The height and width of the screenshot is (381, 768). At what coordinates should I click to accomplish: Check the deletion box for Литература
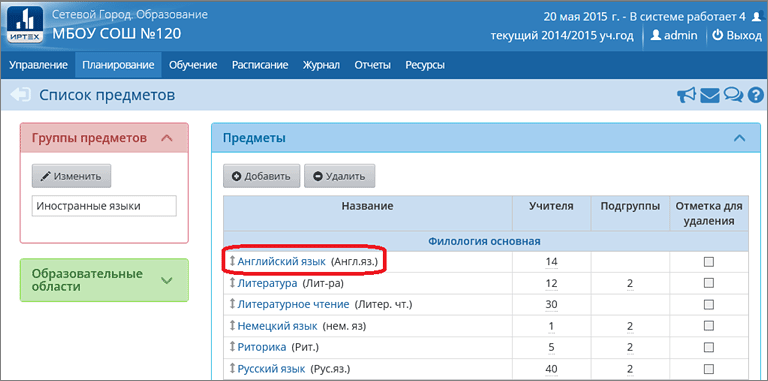click(x=709, y=283)
